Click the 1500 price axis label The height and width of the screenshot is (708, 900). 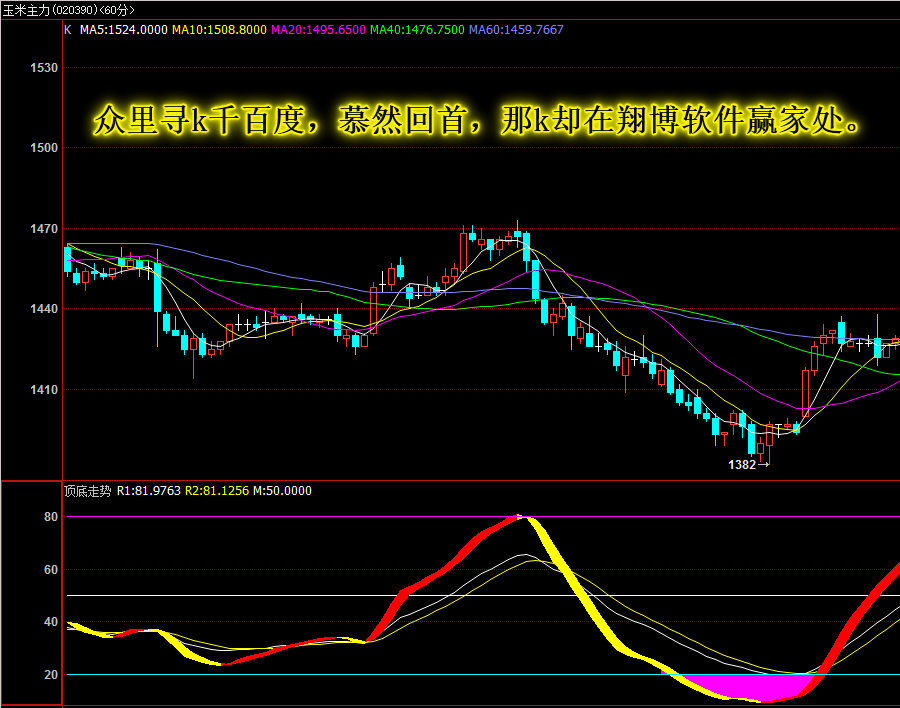(x=44, y=148)
